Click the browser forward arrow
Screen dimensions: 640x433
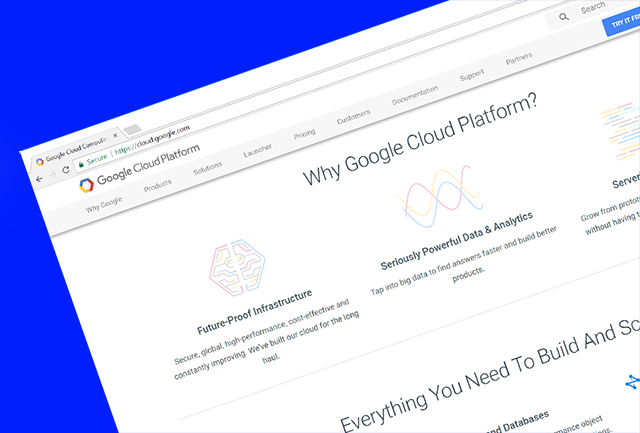(x=52, y=175)
